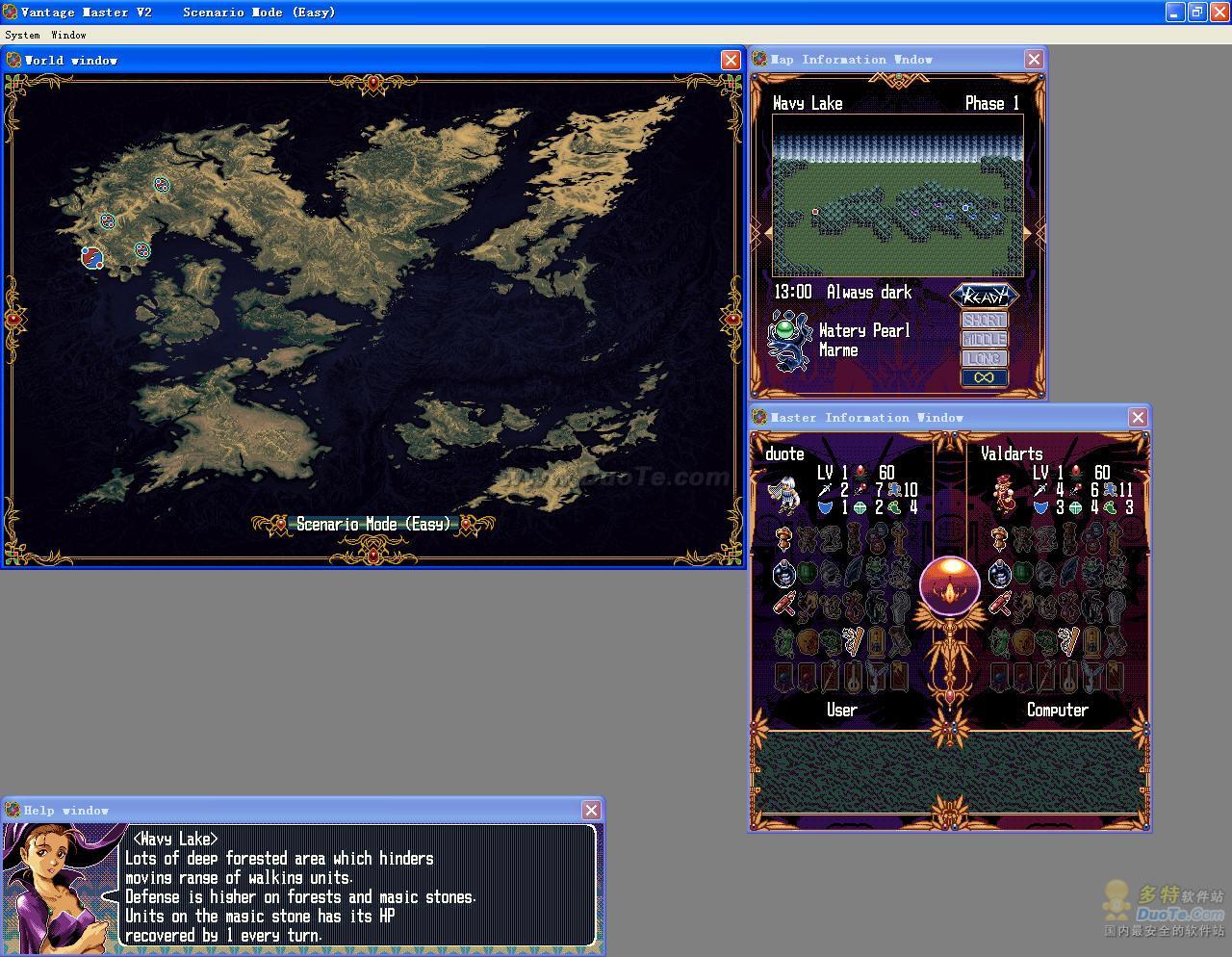Click the Wavy Lake minimap preview
This screenshot has width=1232, height=957.
click(x=897, y=194)
